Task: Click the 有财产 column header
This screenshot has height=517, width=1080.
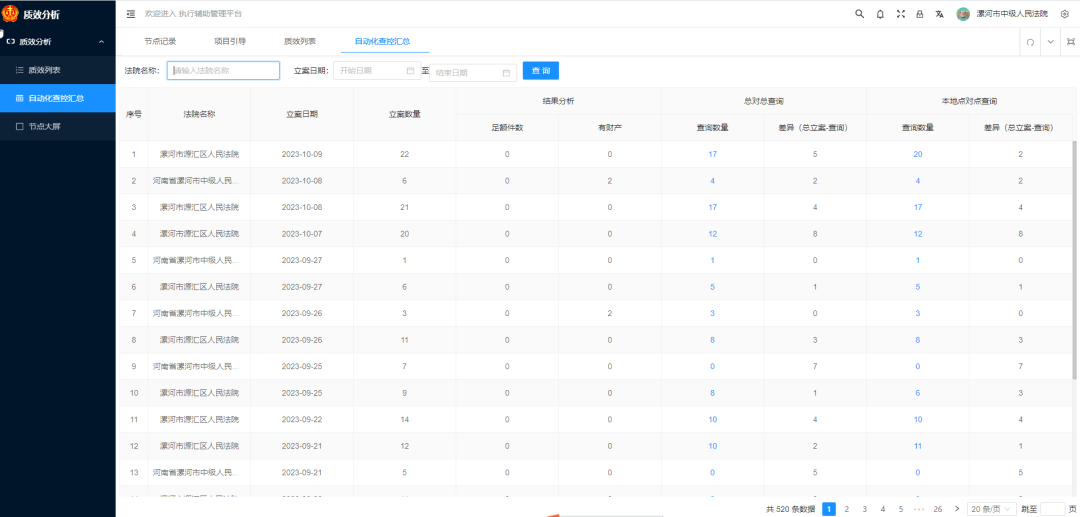Action: click(610, 127)
